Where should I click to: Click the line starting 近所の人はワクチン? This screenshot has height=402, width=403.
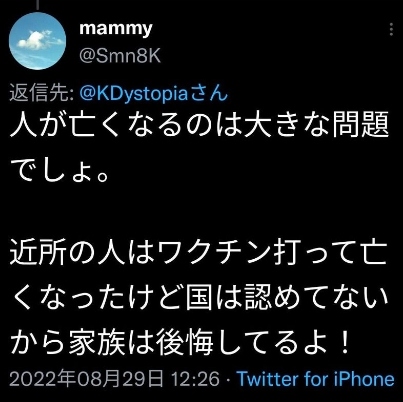(x=199, y=254)
